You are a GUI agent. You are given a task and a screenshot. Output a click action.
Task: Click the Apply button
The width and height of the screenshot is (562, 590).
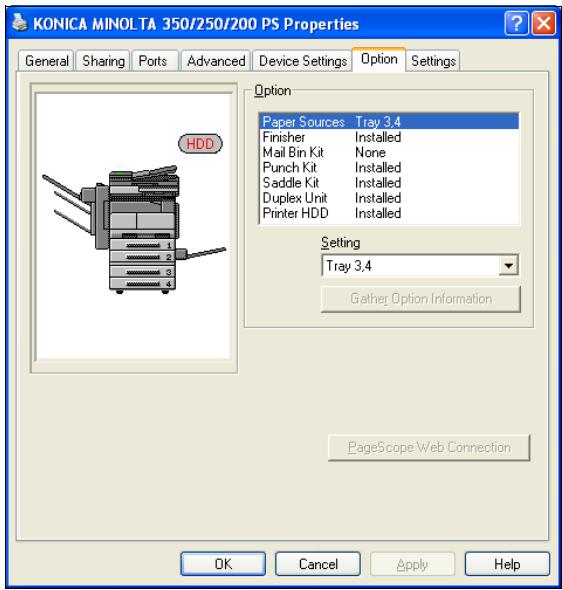413,564
